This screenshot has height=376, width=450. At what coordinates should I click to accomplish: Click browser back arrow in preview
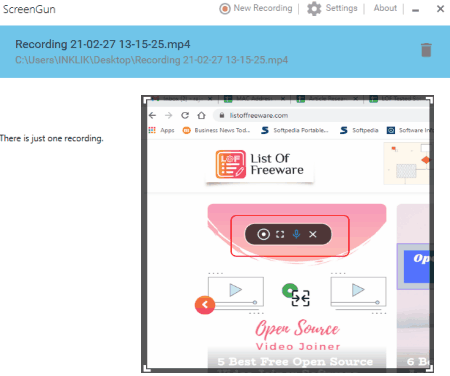pos(152,115)
